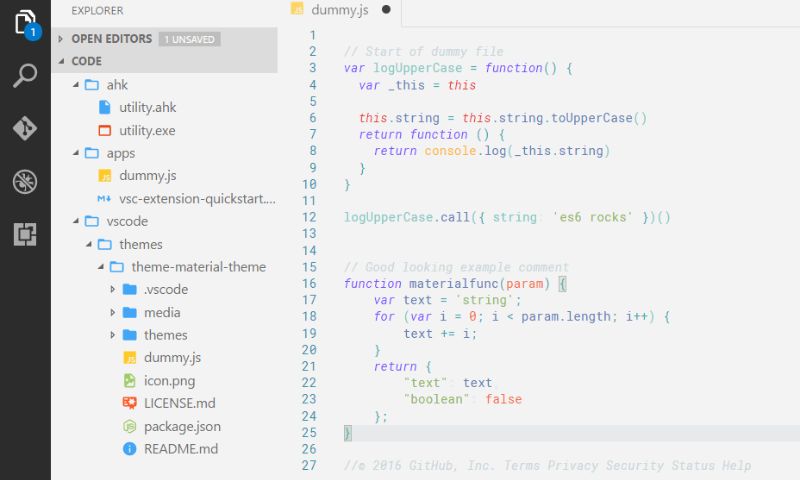Open LICENSE.md from the file tree
The width and height of the screenshot is (800, 480).
(x=179, y=403)
